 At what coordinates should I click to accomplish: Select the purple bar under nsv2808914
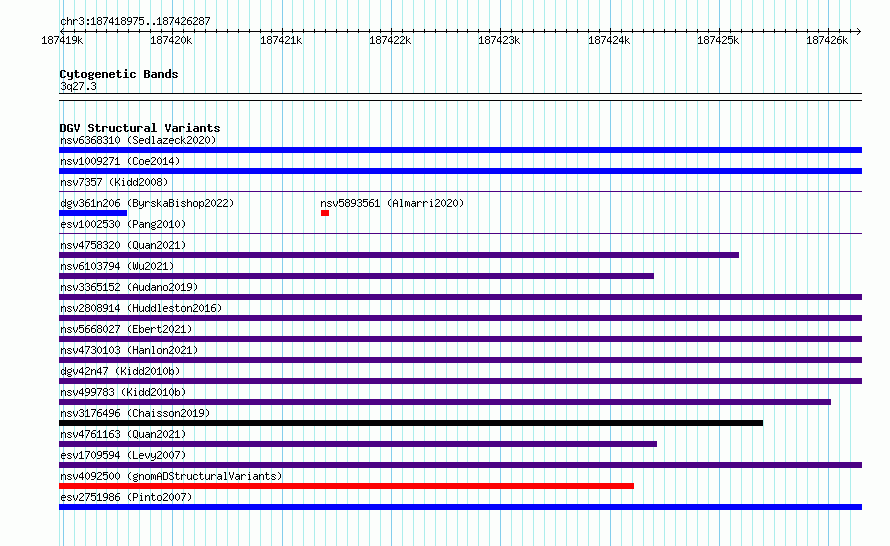[460, 318]
